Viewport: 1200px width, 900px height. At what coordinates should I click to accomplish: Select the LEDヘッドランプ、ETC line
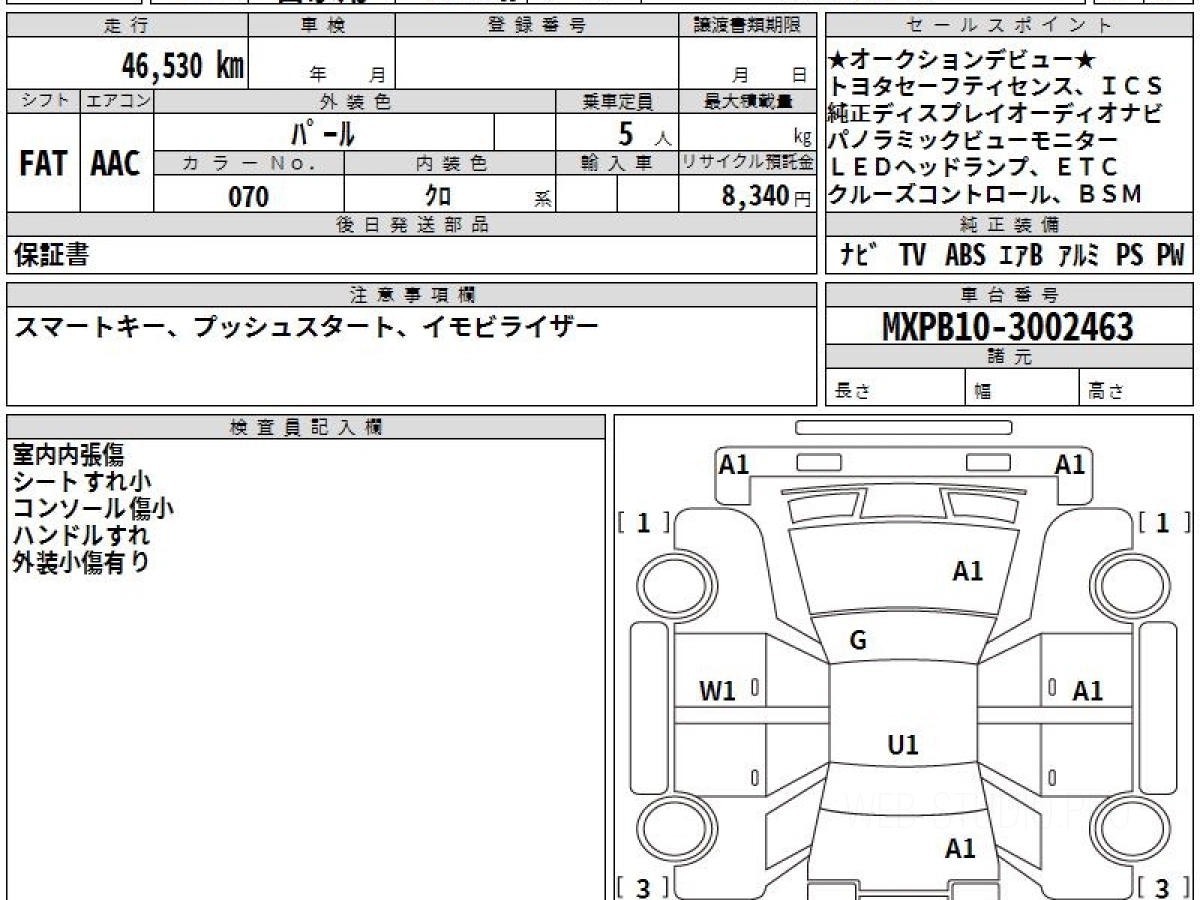point(974,167)
